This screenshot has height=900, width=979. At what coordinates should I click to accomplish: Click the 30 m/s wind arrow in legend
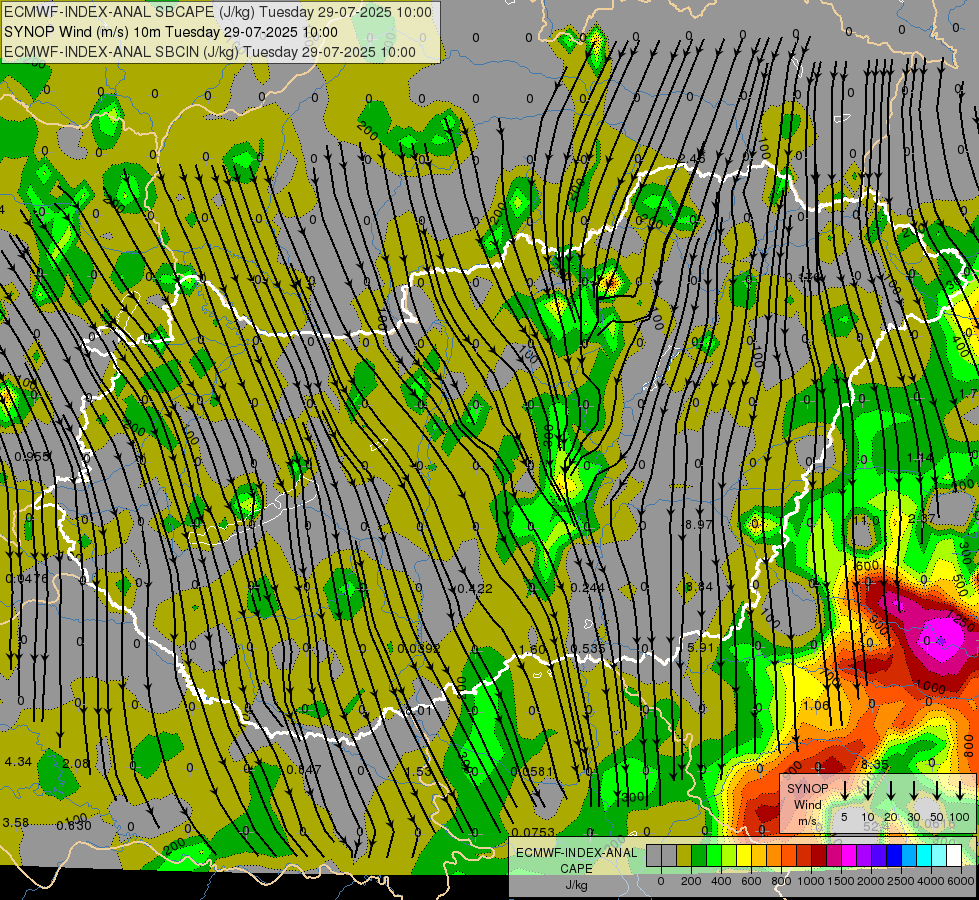[x=913, y=789]
